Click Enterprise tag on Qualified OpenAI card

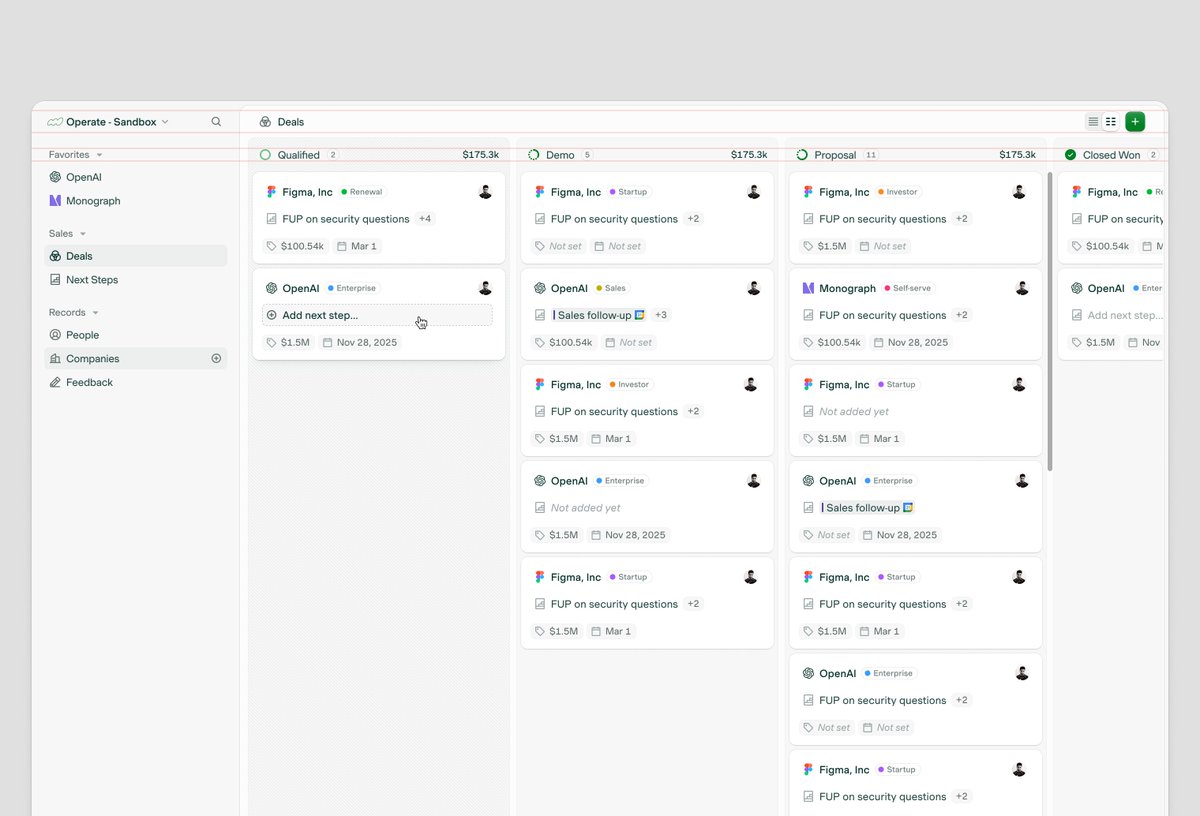click(x=352, y=288)
